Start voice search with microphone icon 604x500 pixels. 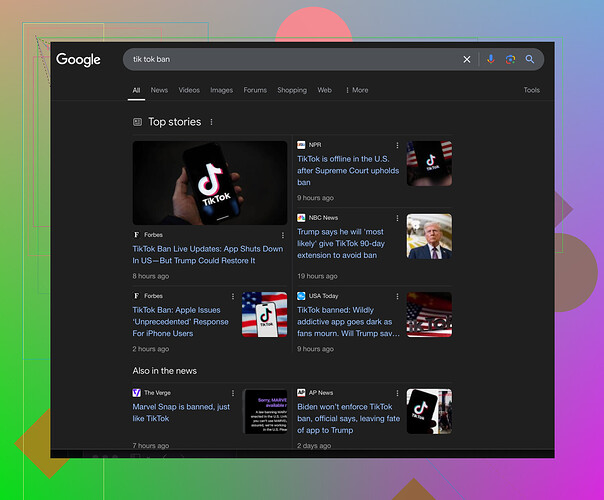point(490,59)
